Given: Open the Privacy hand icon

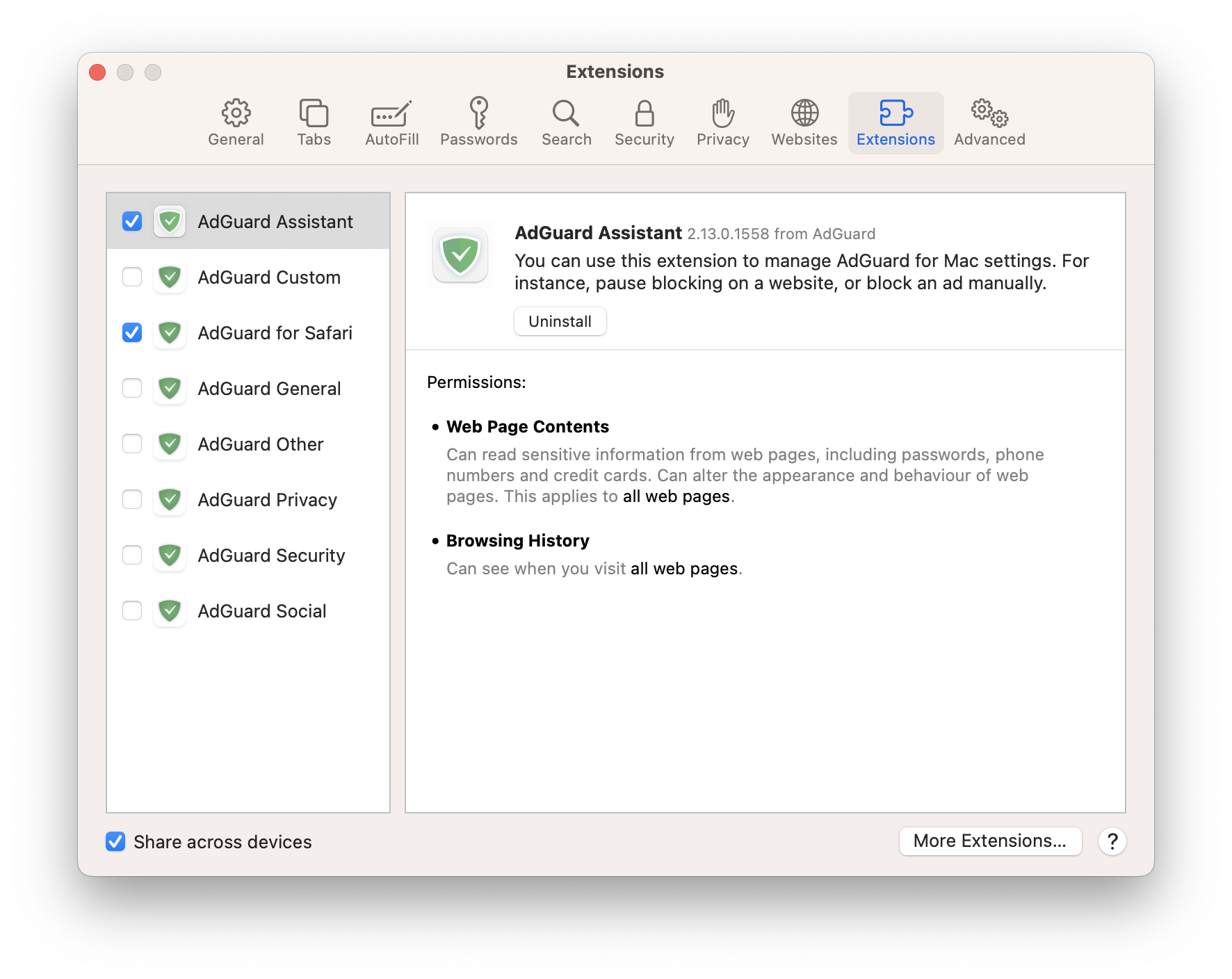Looking at the screenshot, I should tap(722, 113).
